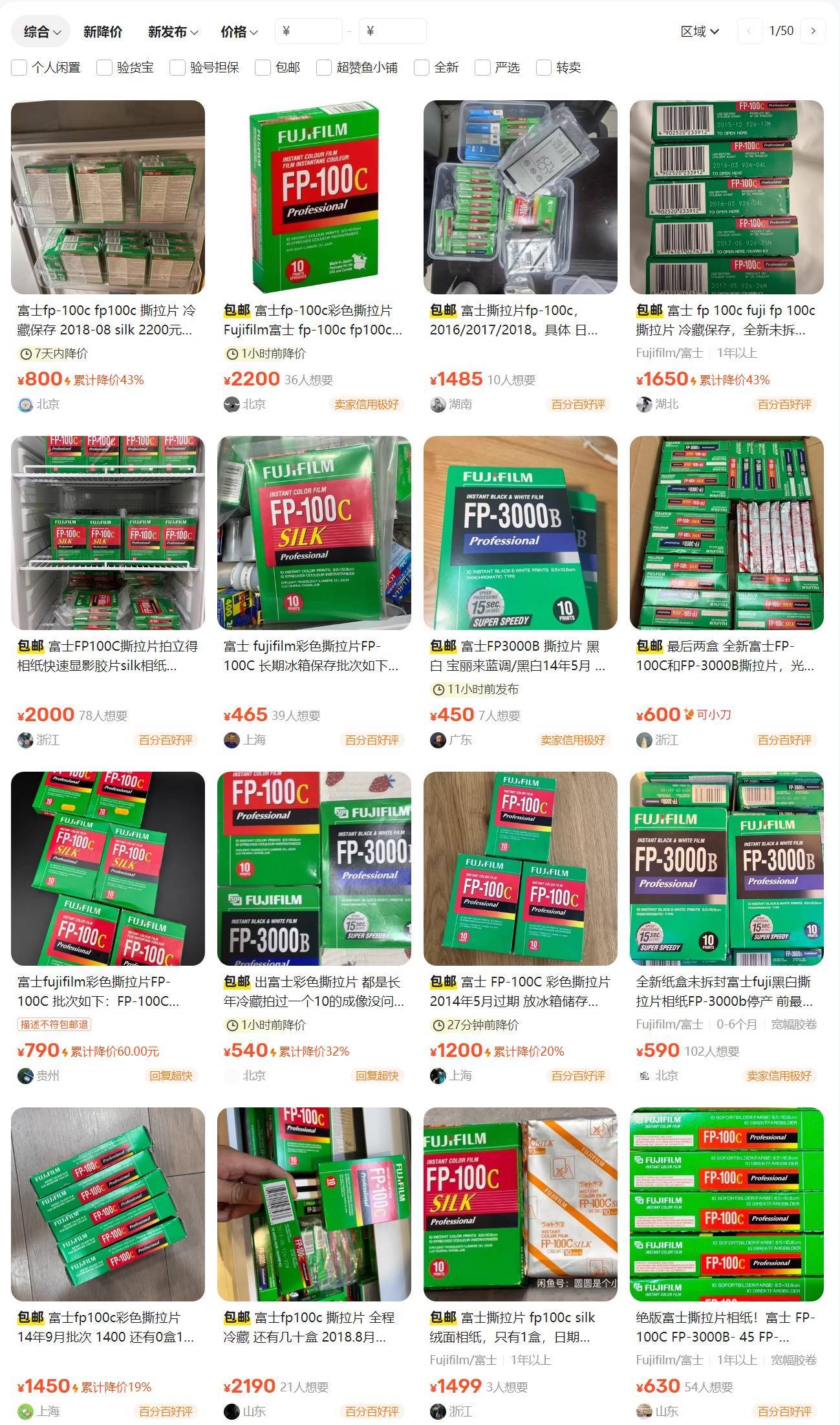
Task: Enable the 个人闲置 filter checkbox
Action: coord(19,67)
